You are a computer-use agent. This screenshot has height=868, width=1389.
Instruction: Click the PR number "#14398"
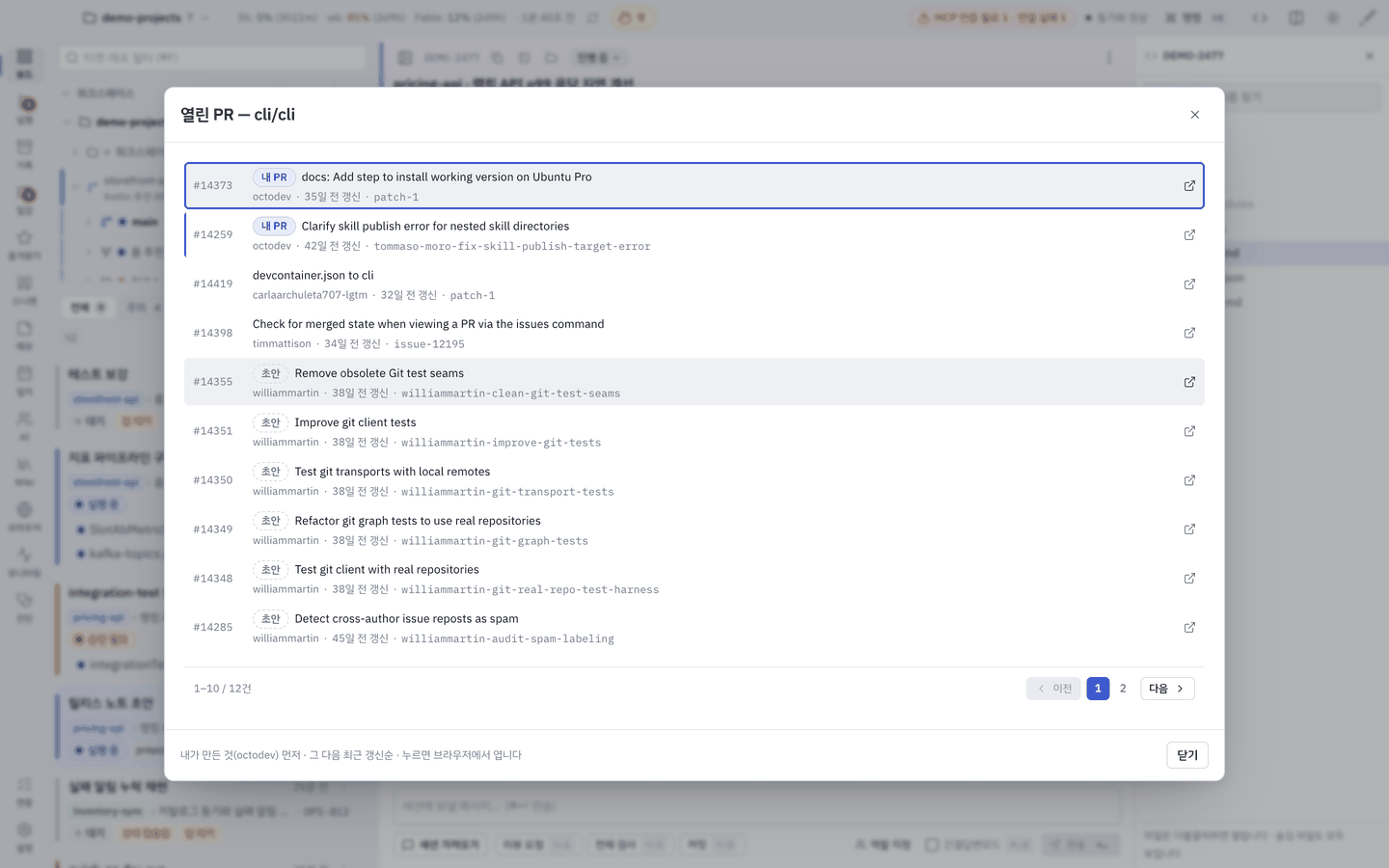click(213, 334)
